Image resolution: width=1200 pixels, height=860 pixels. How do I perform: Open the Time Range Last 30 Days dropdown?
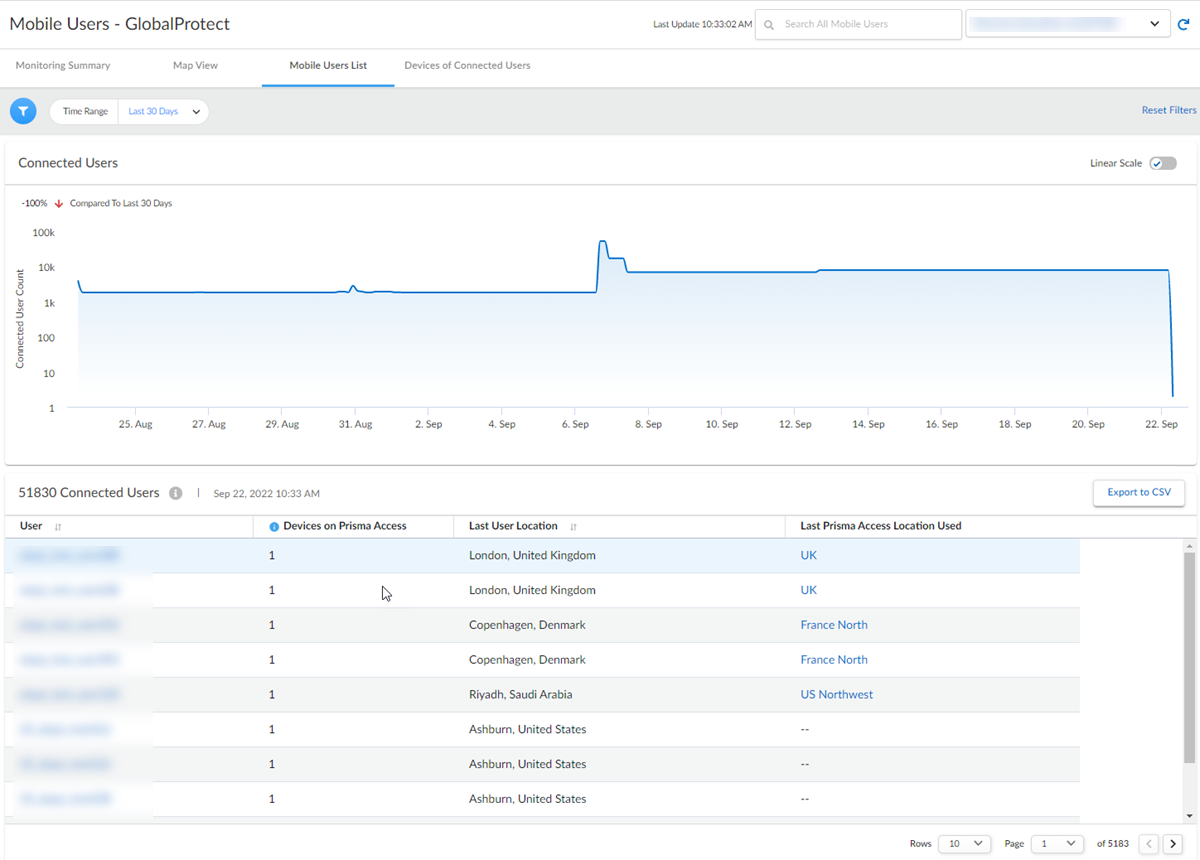point(163,111)
